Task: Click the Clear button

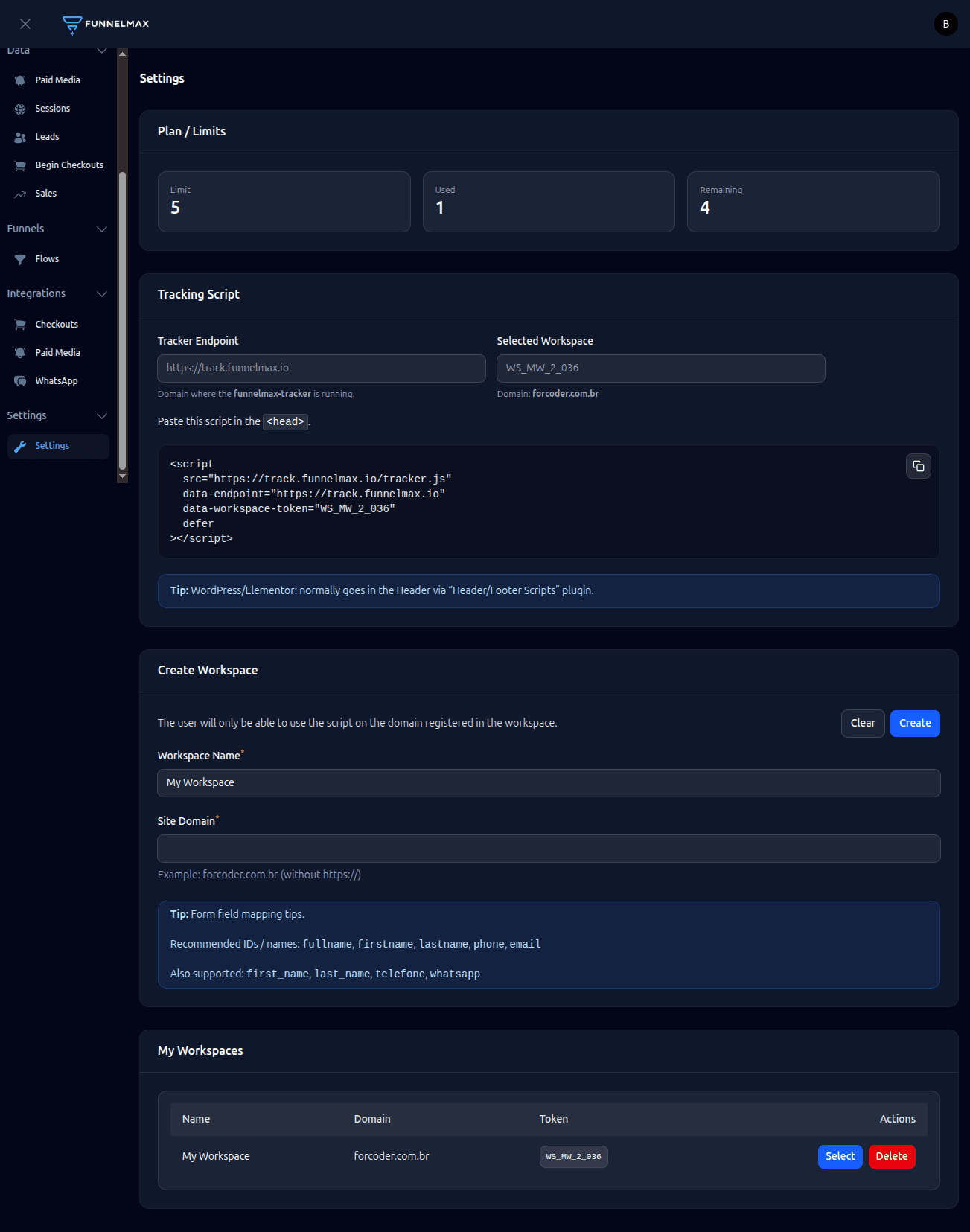Action: (863, 724)
